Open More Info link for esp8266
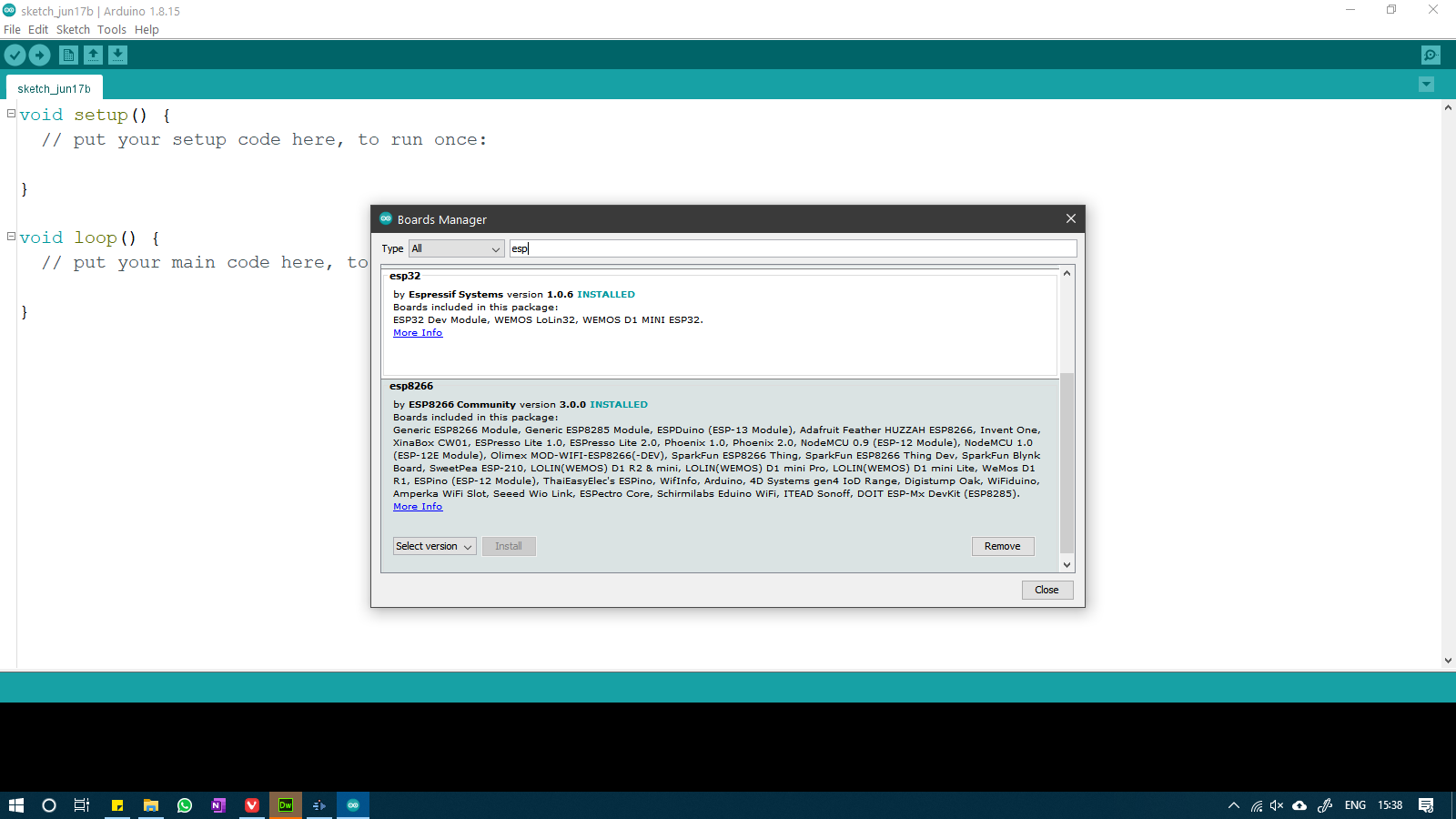 (418, 507)
